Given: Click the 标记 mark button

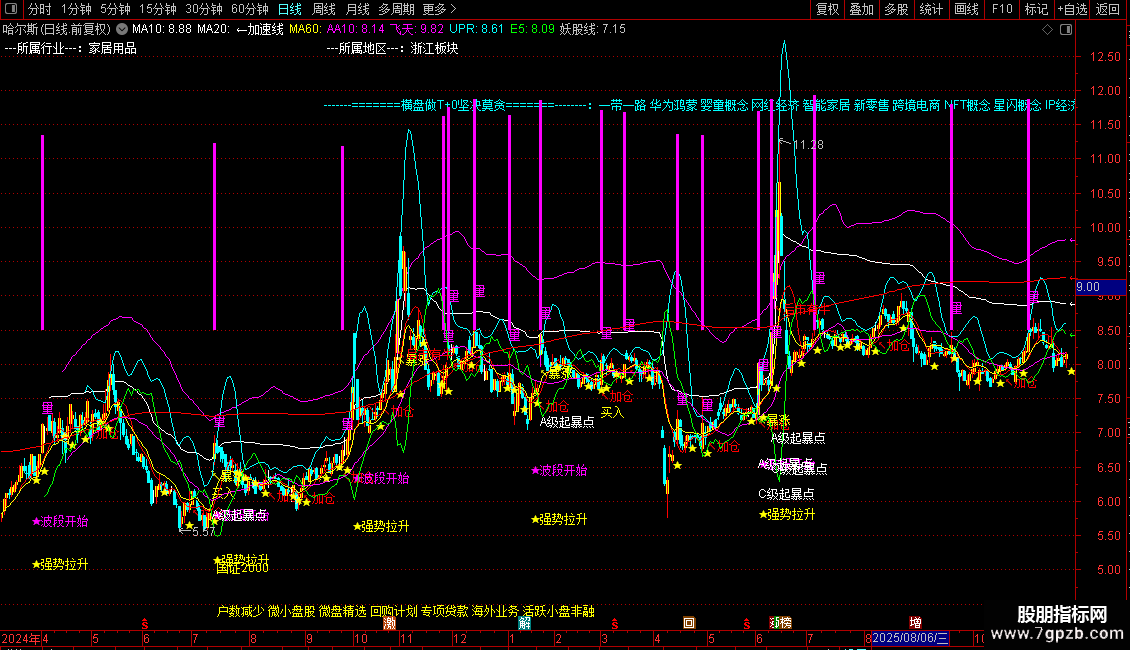Looking at the screenshot, I should click(1036, 9).
